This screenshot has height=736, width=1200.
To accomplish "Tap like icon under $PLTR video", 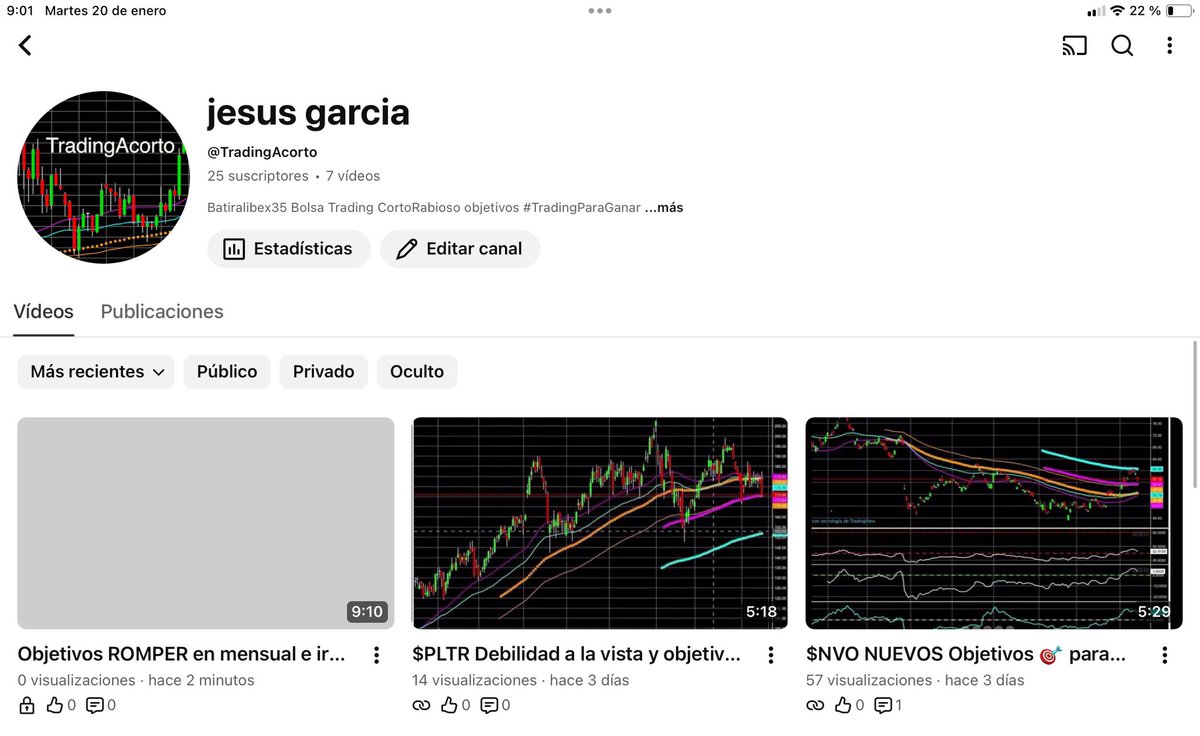I will (x=450, y=706).
